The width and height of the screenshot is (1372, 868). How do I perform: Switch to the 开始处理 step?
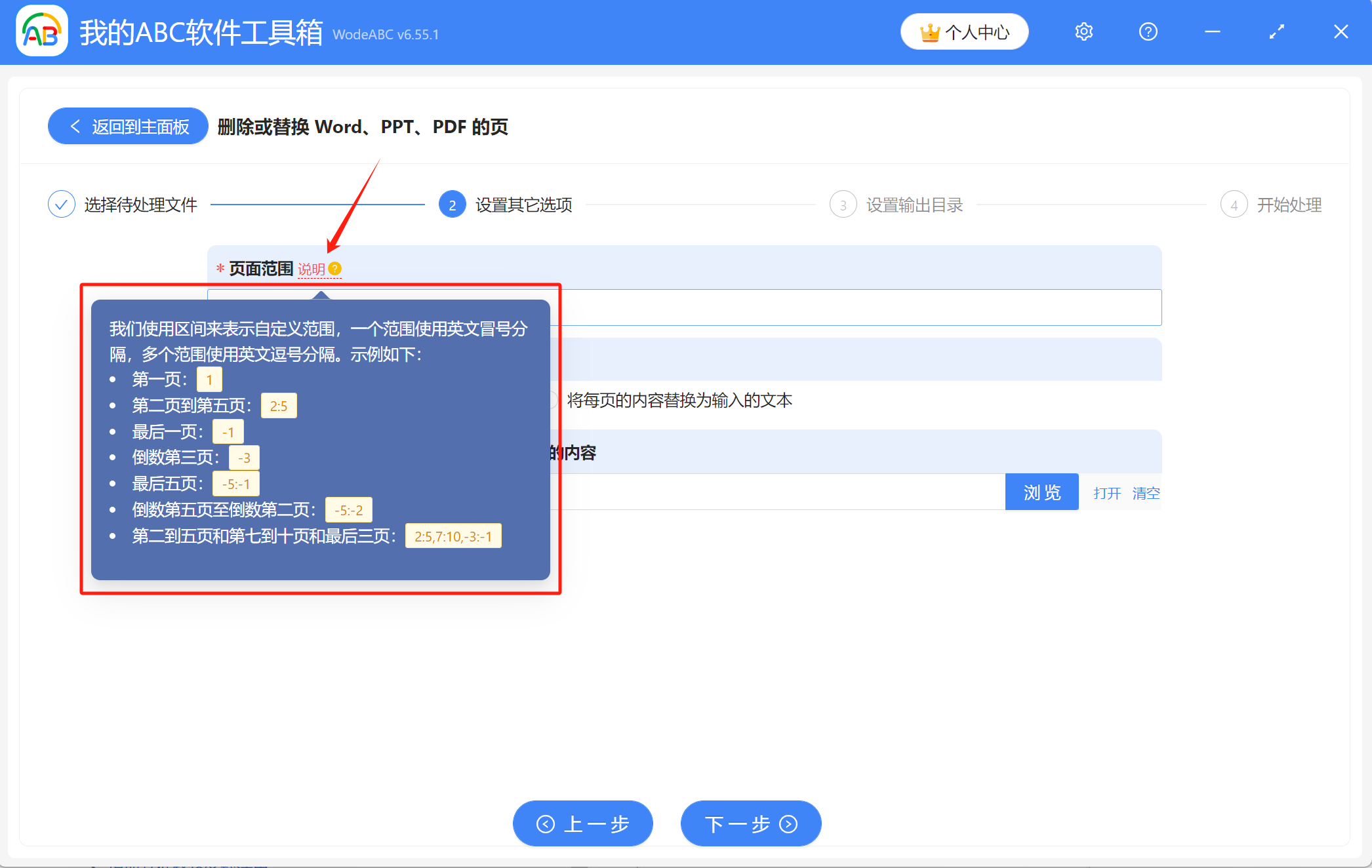click(x=1289, y=204)
